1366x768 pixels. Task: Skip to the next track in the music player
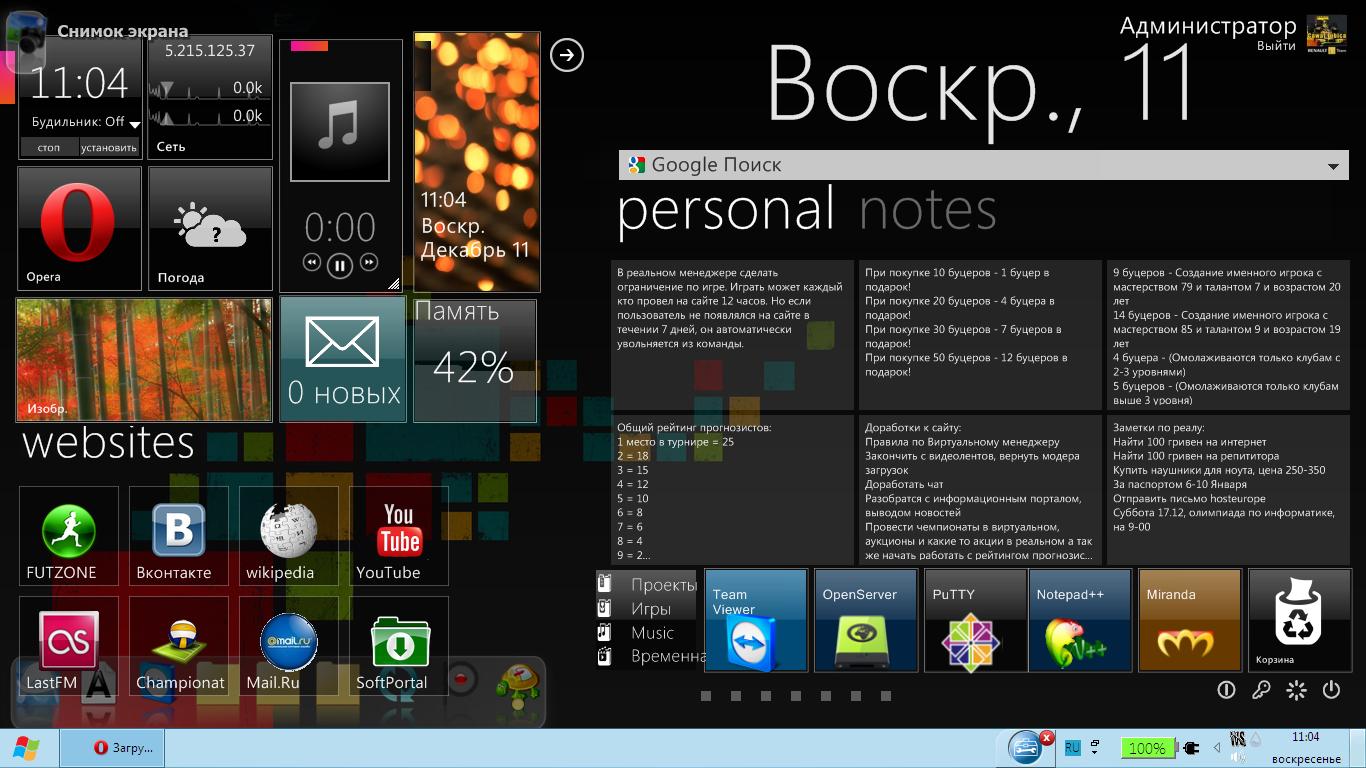pyautogui.click(x=369, y=263)
